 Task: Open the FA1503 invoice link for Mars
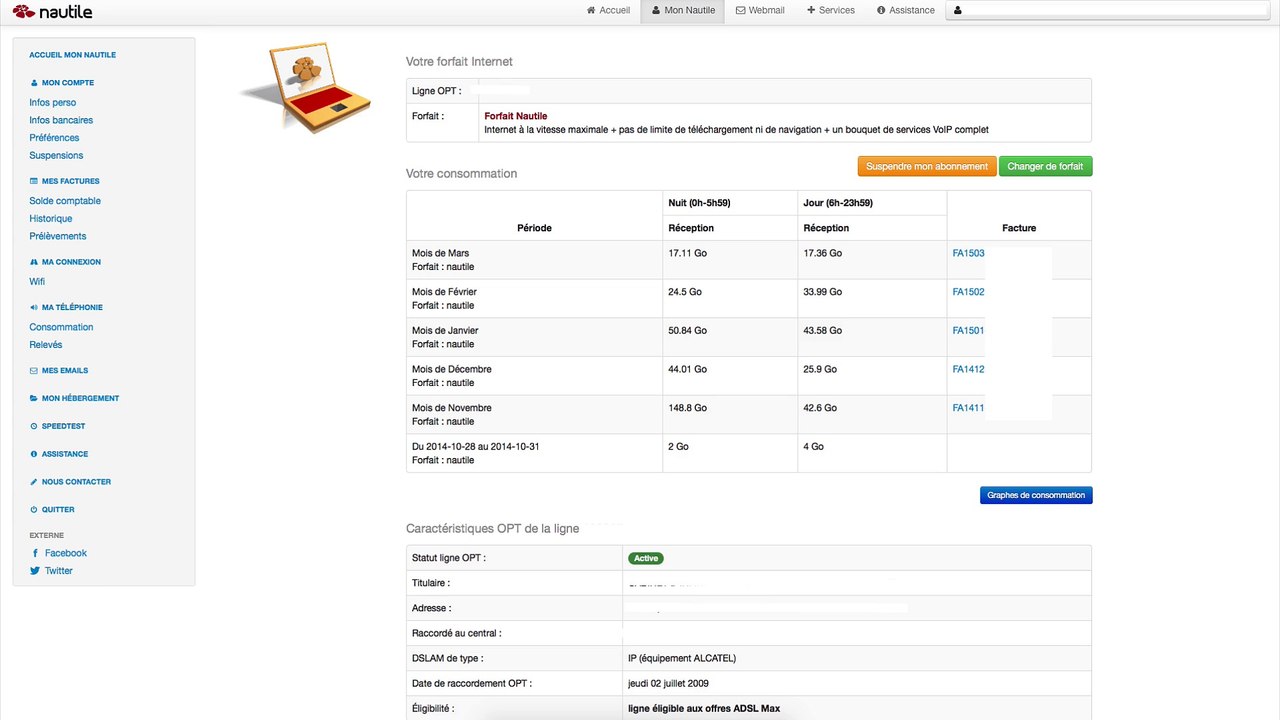point(968,253)
